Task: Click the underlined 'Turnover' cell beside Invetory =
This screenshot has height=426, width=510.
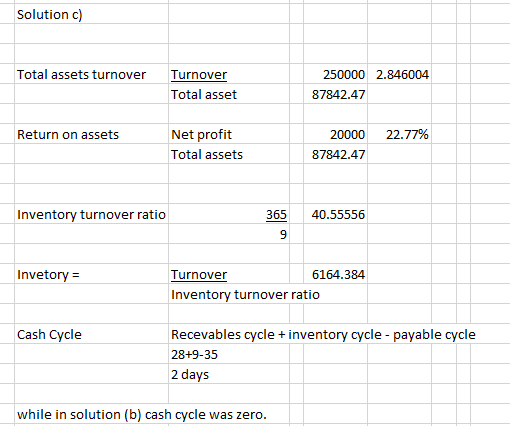Action: pos(229,274)
